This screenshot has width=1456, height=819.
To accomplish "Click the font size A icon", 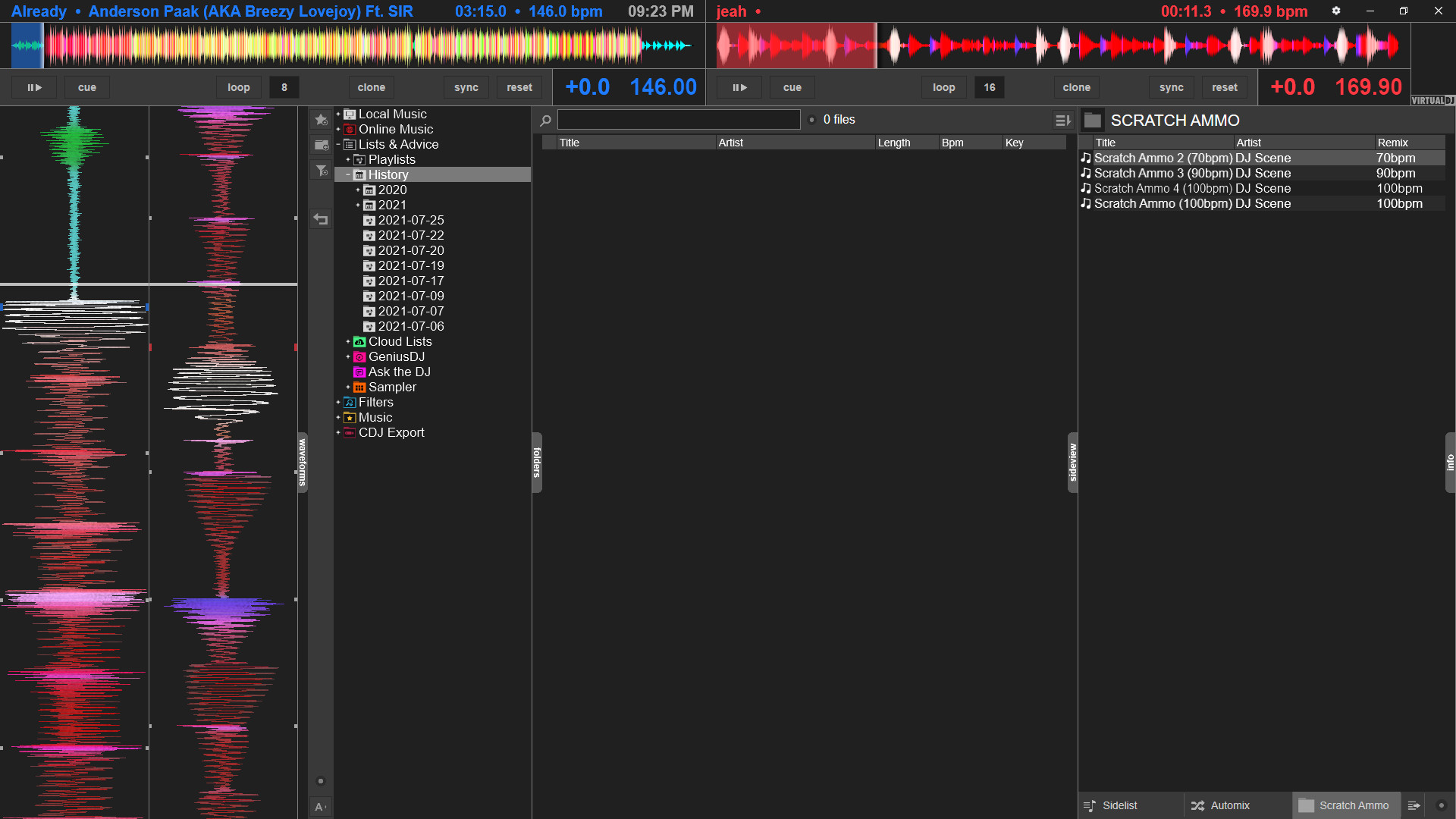I will click(321, 807).
